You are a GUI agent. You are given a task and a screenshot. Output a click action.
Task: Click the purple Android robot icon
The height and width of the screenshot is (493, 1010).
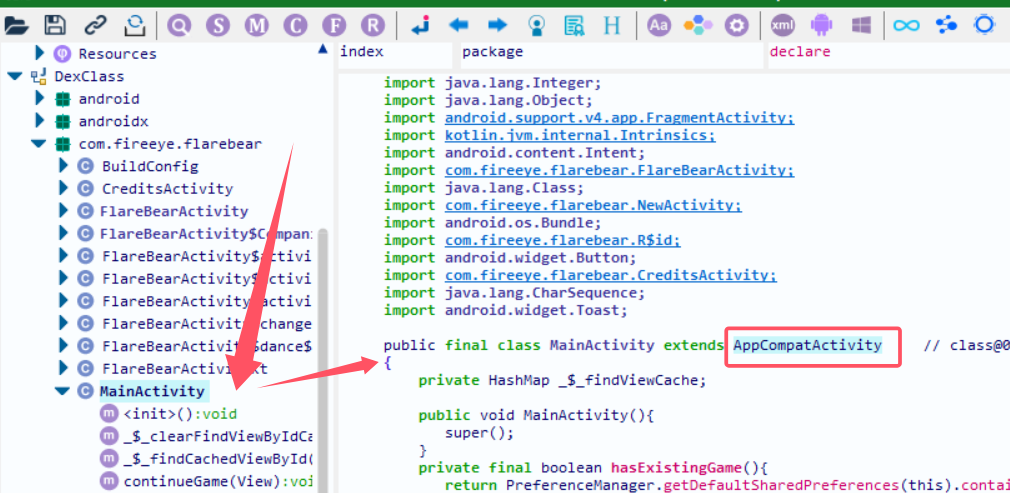pyautogui.click(x=821, y=26)
